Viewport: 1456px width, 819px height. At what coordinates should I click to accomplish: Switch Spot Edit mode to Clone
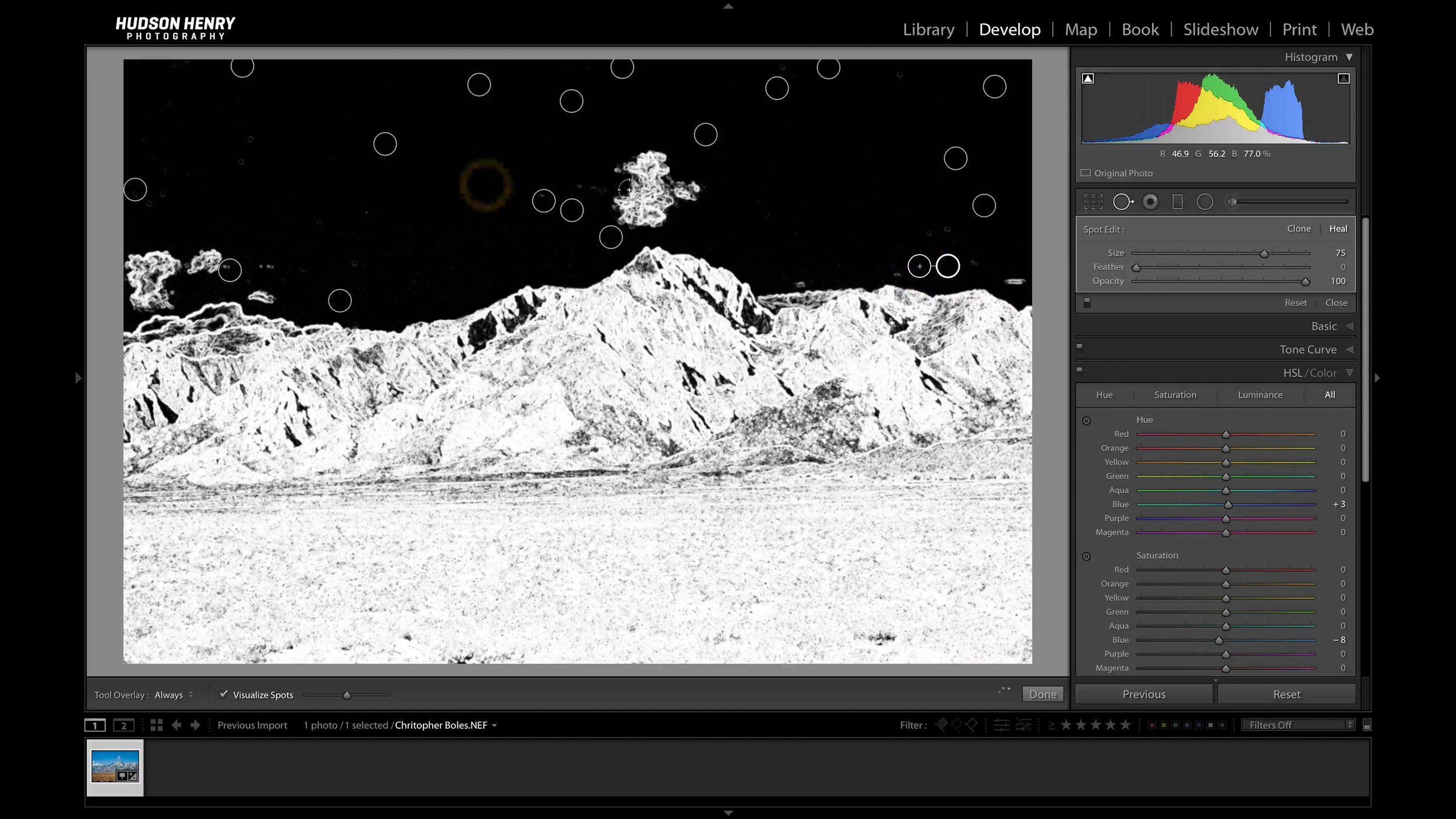click(1299, 229)
